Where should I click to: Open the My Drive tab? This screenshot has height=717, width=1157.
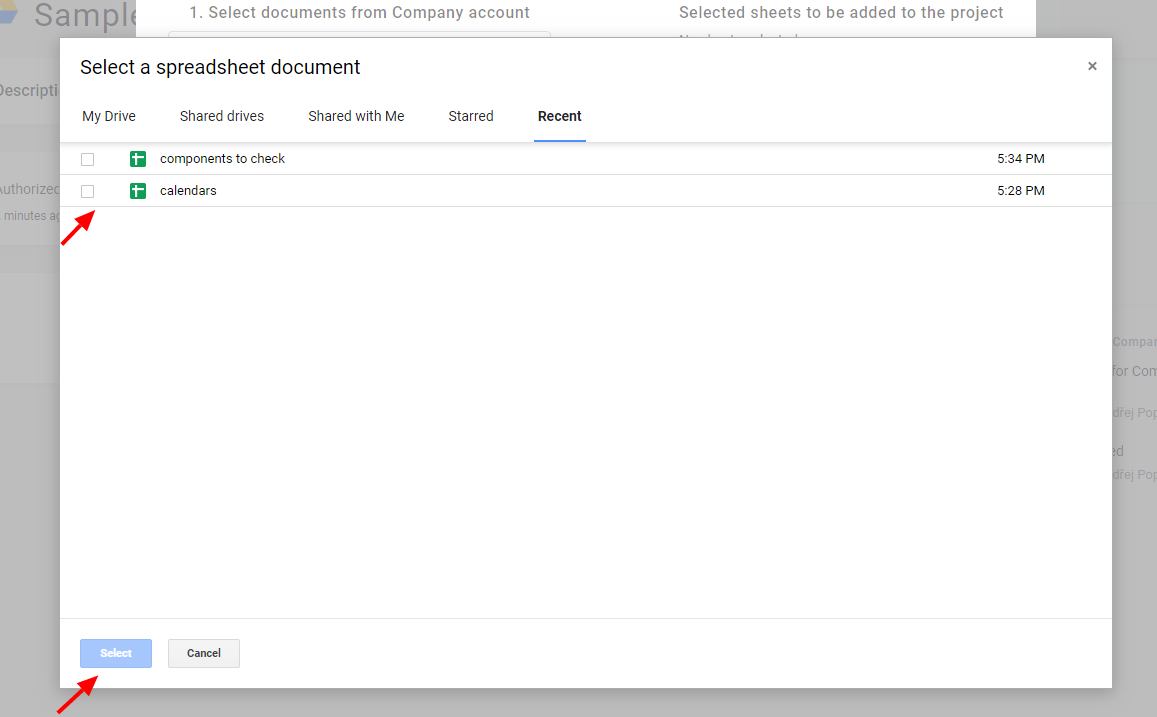pos(109,116)
